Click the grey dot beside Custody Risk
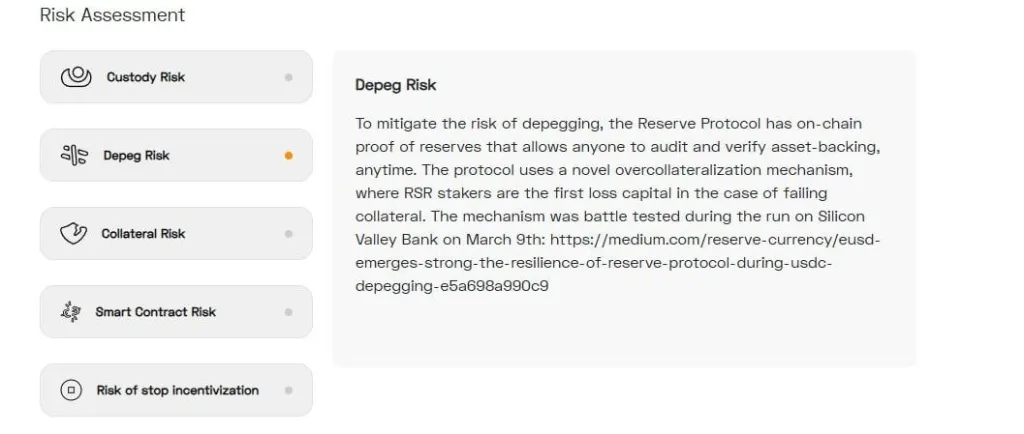The image size is (1024, 434). (x=288, y=77)
